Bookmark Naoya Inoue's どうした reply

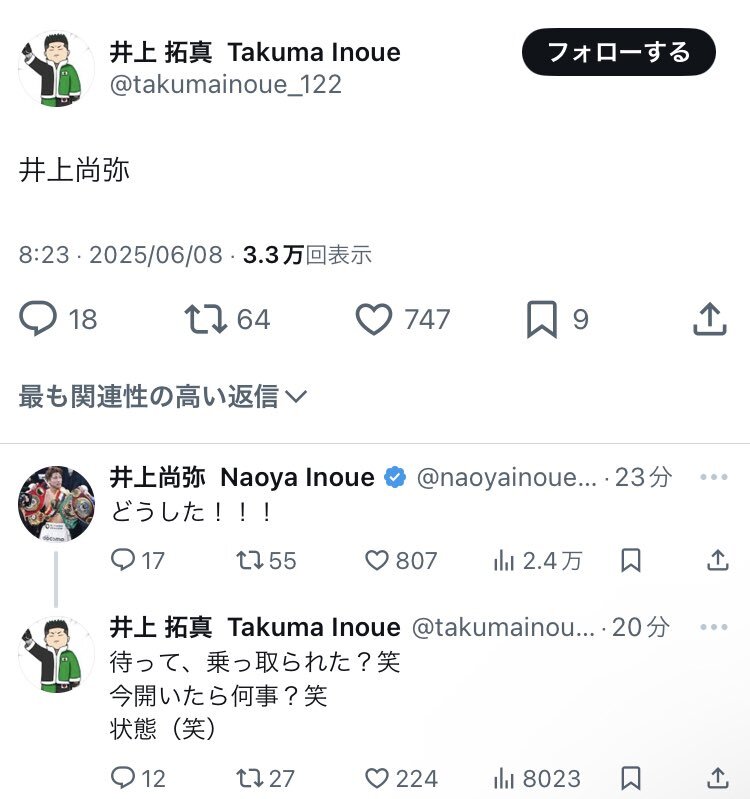(x=631, y=561)
